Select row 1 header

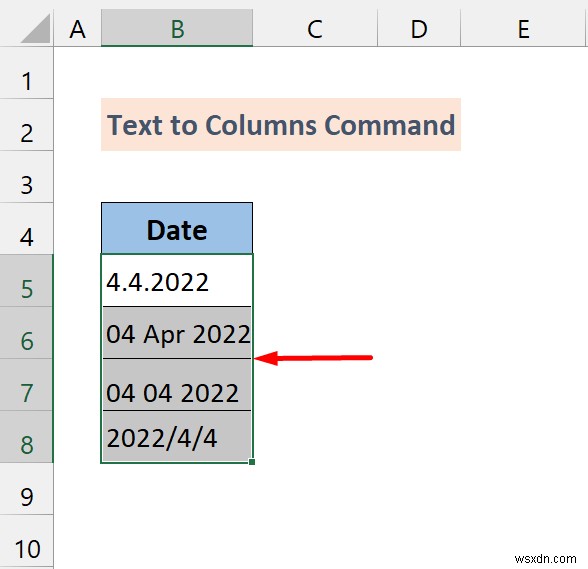coord(26,73)
